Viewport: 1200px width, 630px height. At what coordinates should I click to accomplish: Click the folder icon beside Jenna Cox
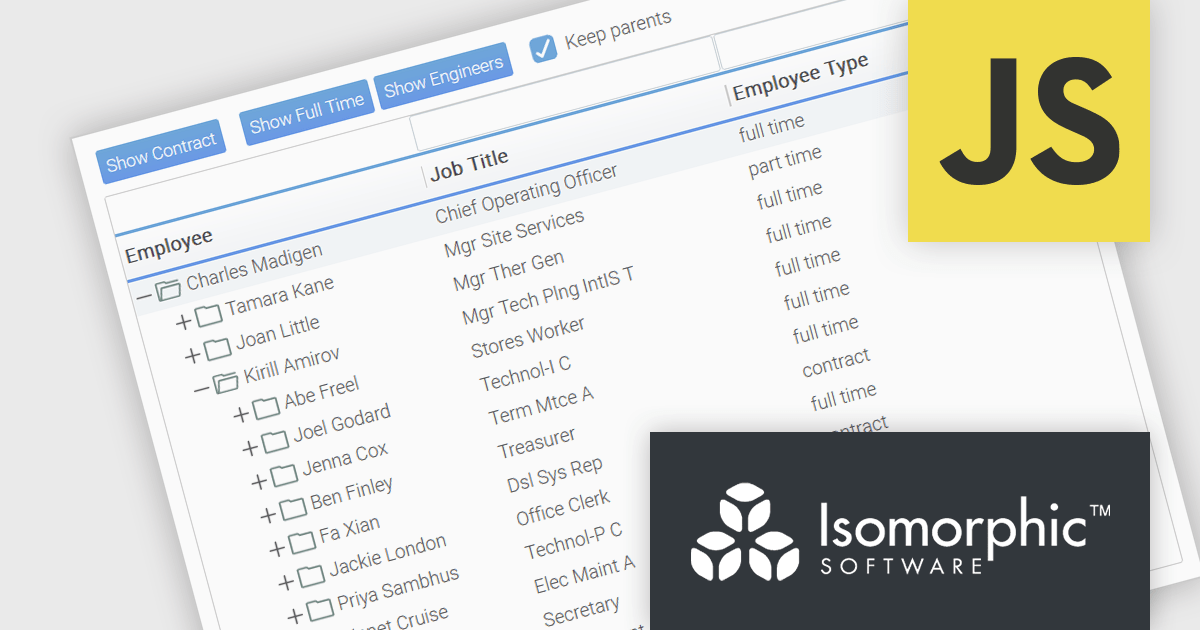[283, 474]
